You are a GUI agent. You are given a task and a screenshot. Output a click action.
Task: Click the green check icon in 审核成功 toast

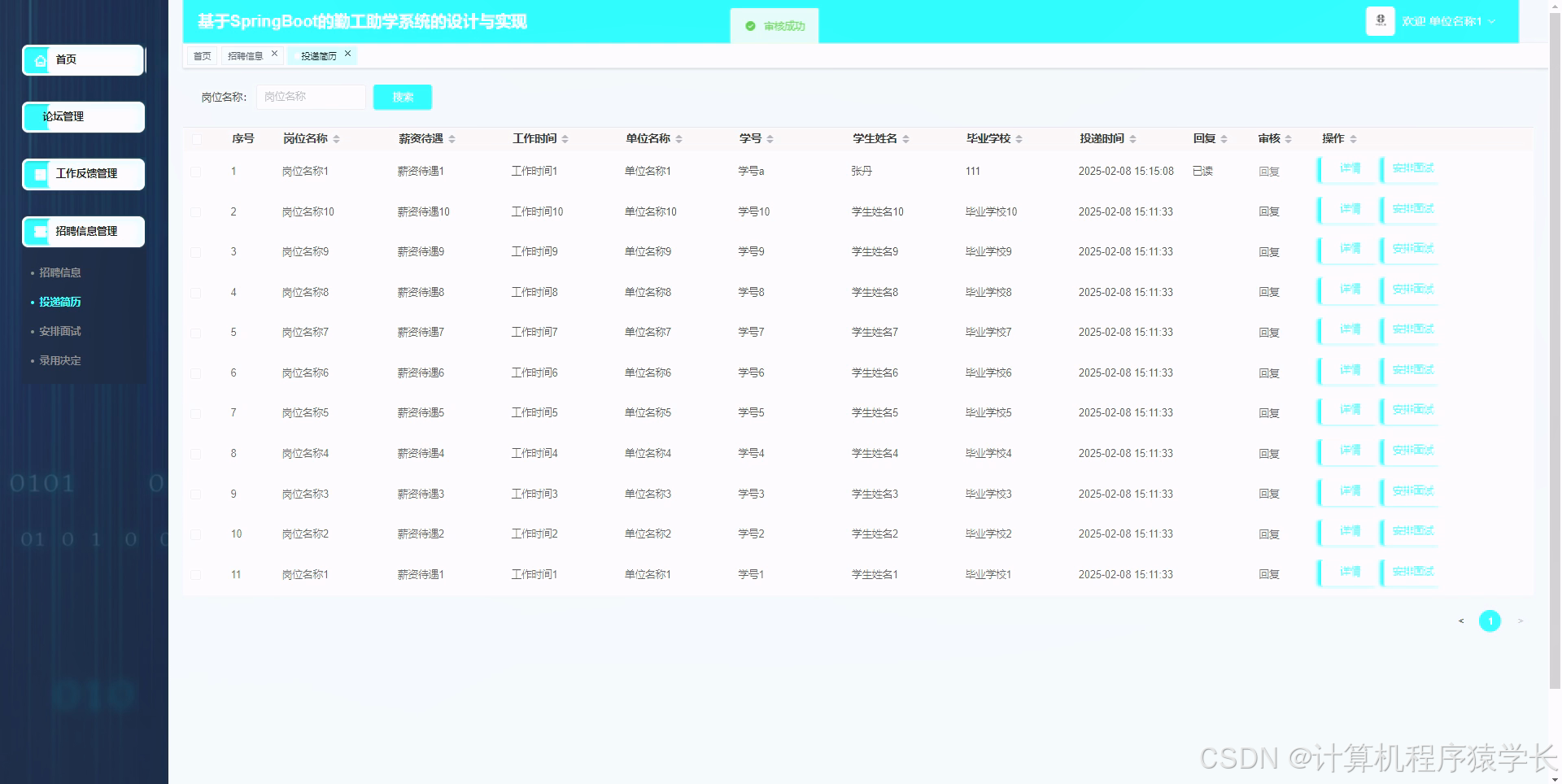pyautogui.click(x=750, y=26)
